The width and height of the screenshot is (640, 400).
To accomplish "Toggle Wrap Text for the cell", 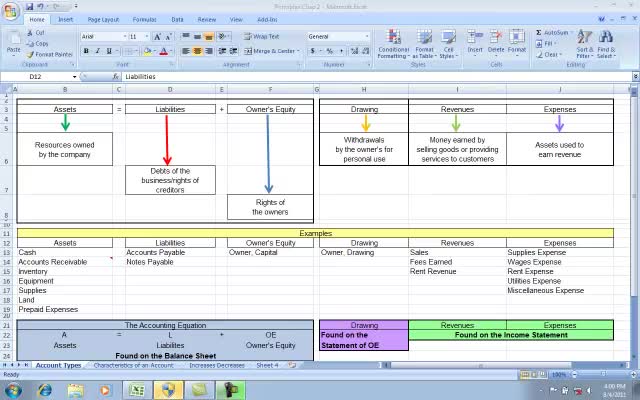I will pos(260,36).
